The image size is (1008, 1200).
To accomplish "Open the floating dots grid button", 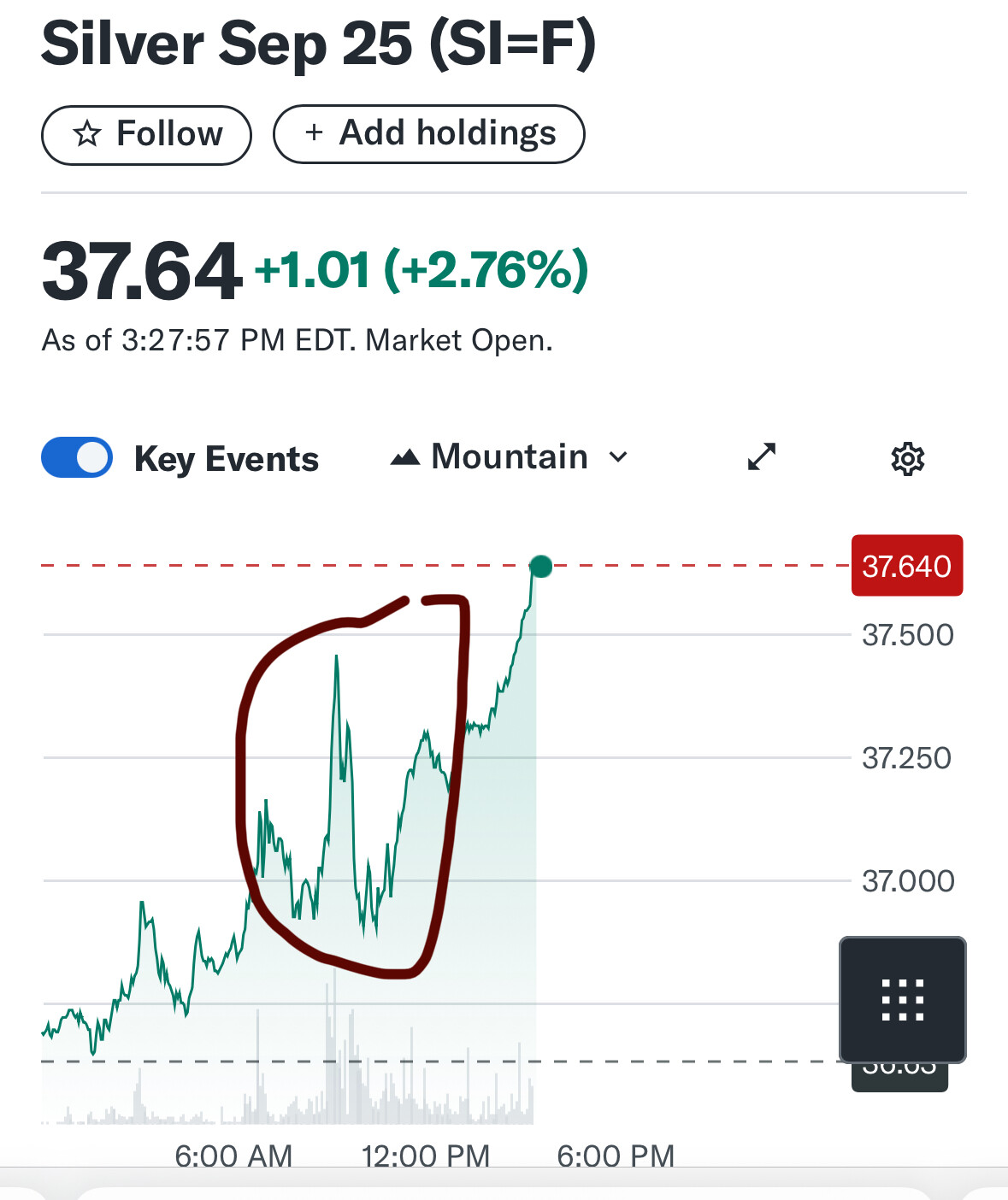I will point(903,1000).
